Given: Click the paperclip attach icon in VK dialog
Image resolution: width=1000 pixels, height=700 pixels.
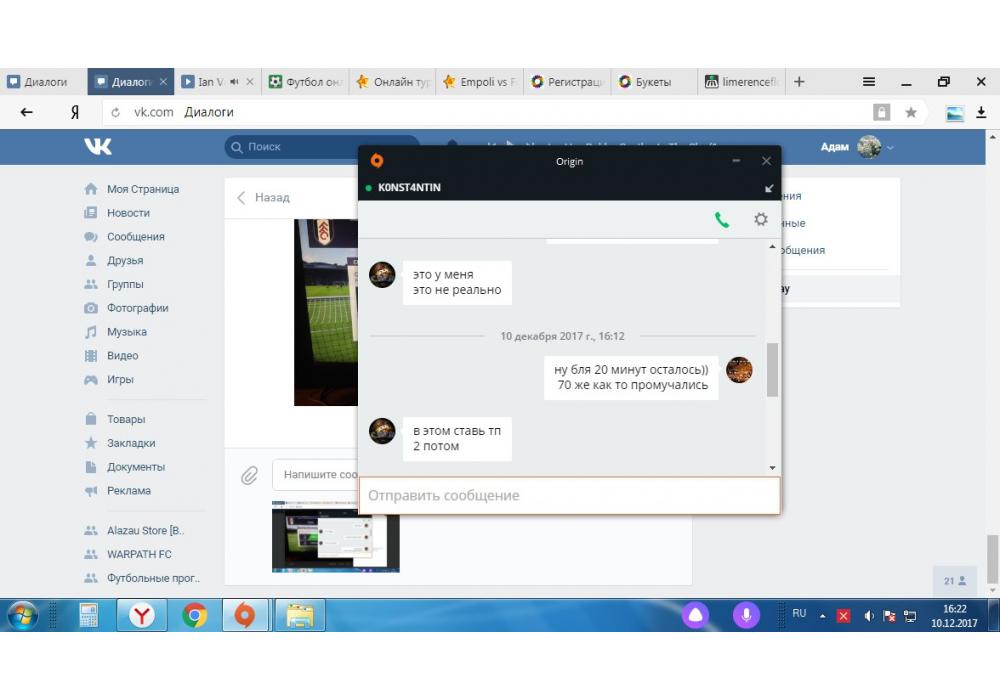Looking at the screenshot, I should [249, 475].
